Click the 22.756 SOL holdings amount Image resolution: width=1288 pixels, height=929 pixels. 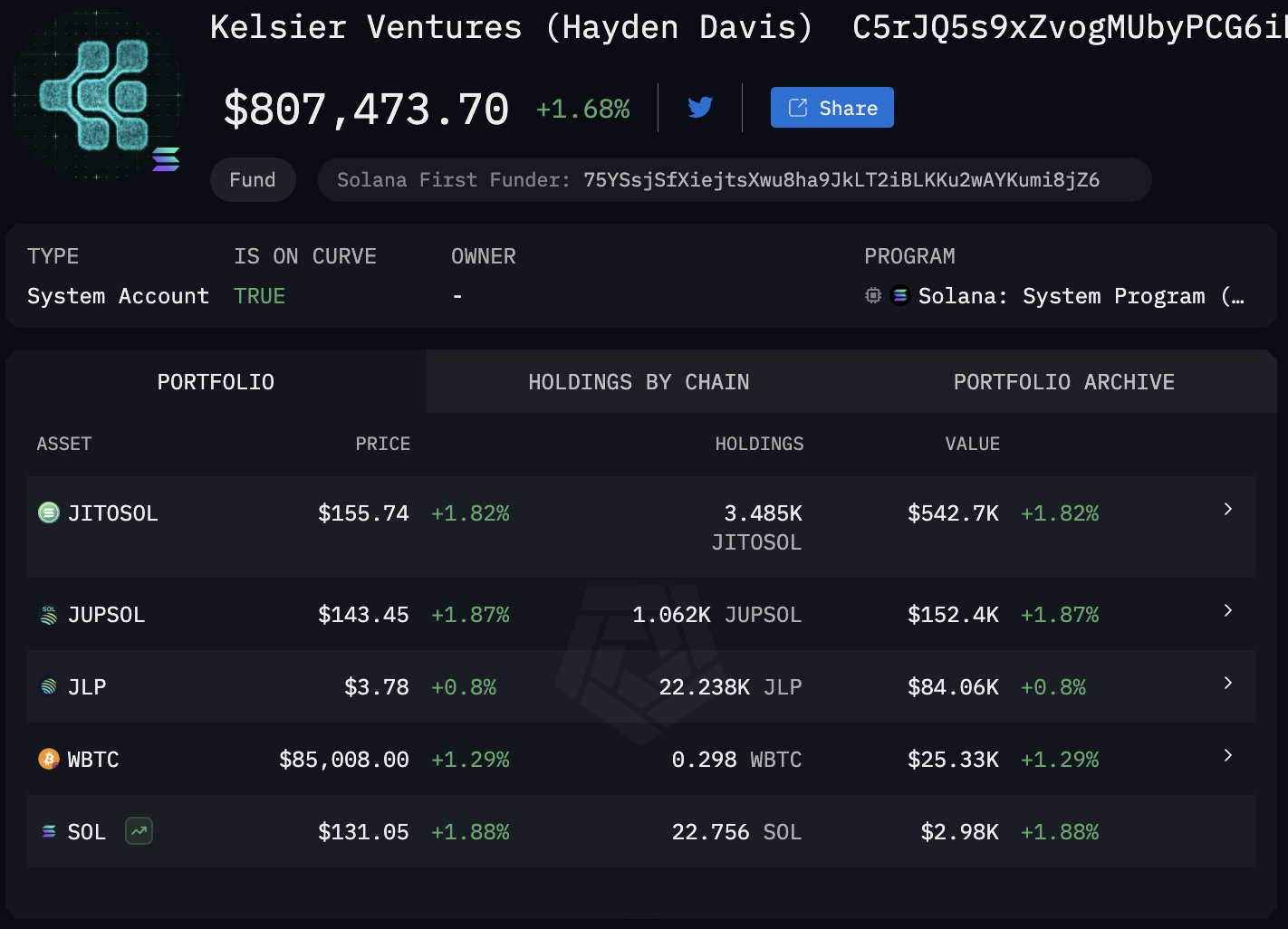pos(711,832)
